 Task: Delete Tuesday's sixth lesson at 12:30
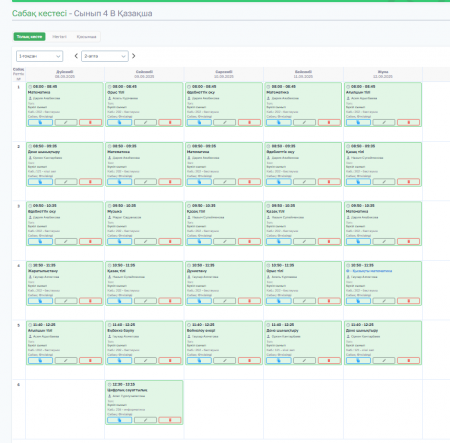point(170,420)
